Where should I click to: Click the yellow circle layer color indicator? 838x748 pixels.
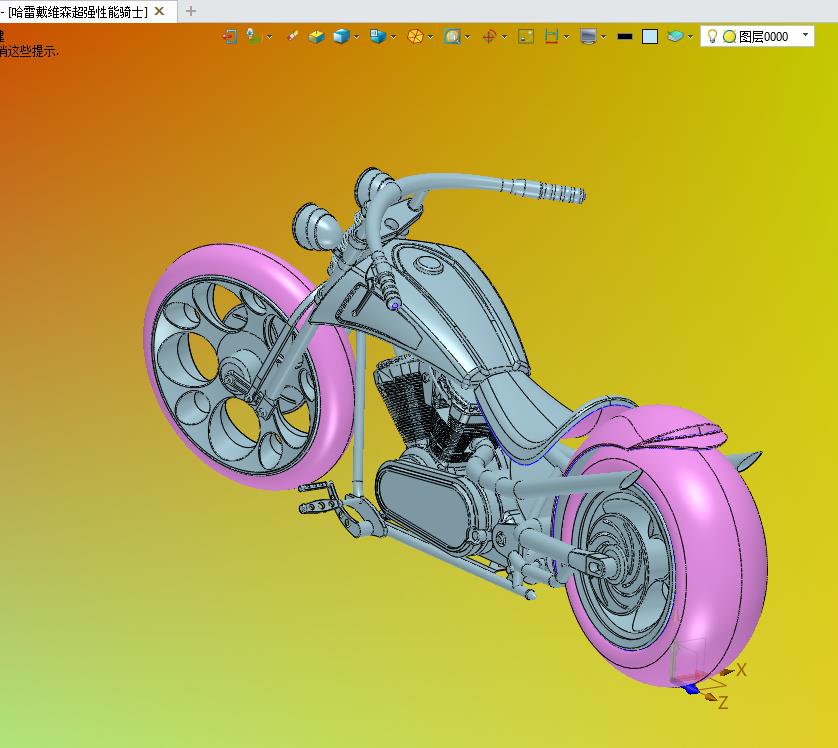(729, 36)
